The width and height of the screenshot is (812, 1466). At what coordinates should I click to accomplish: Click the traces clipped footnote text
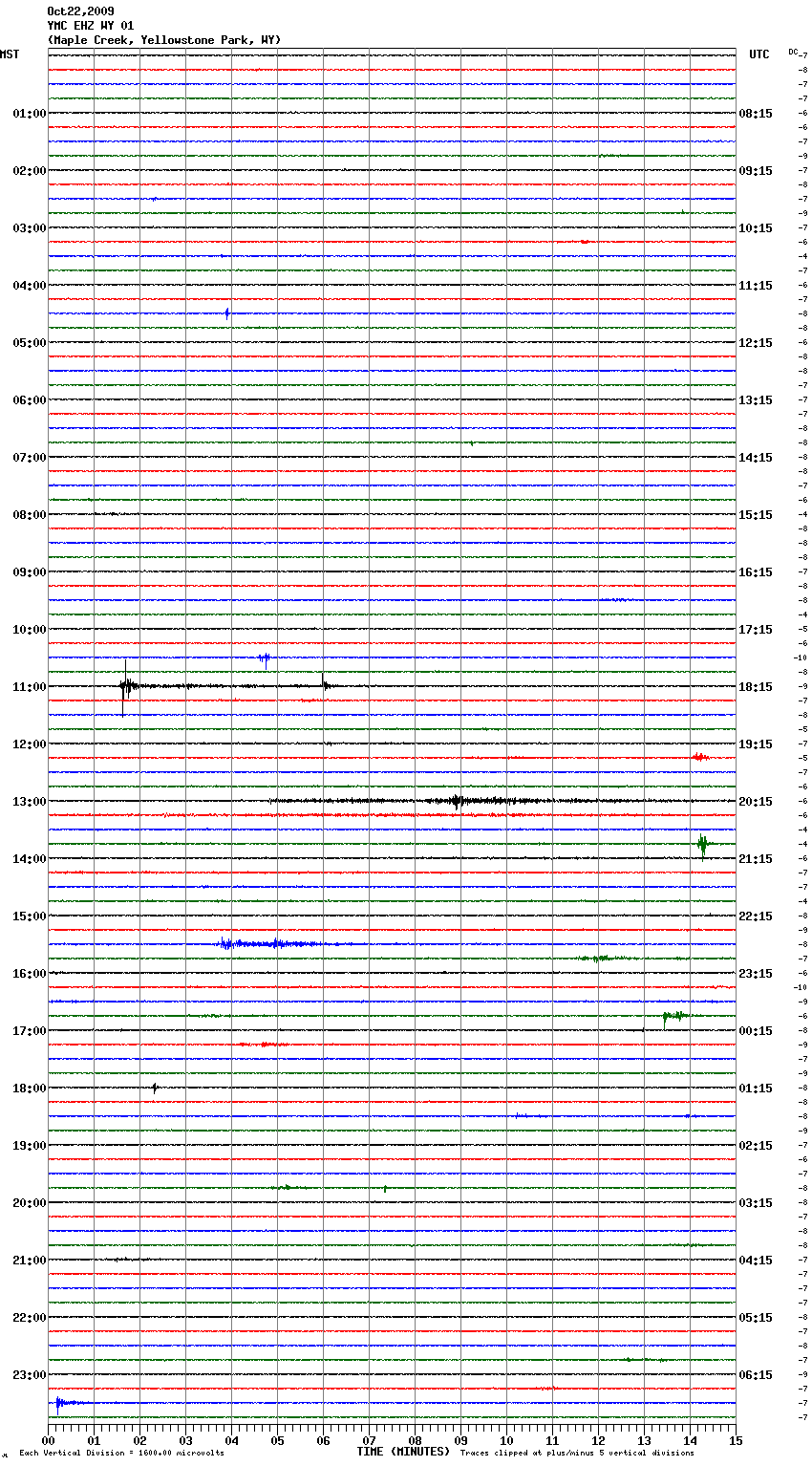[x=577, y=1454]
